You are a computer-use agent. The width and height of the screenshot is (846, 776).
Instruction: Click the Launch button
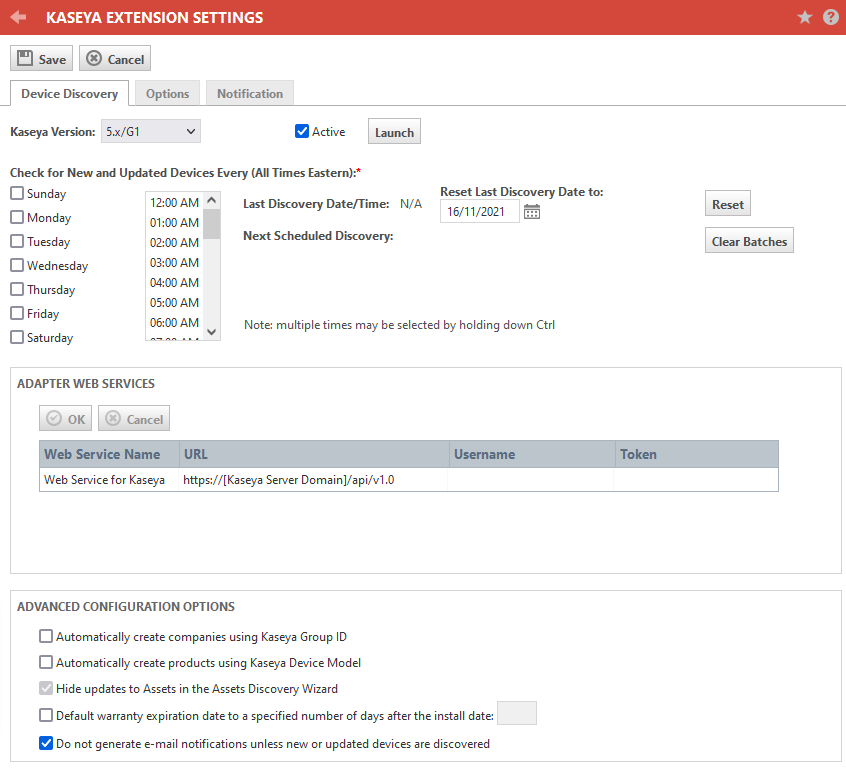pyautogui.click(x=394, y=132)
